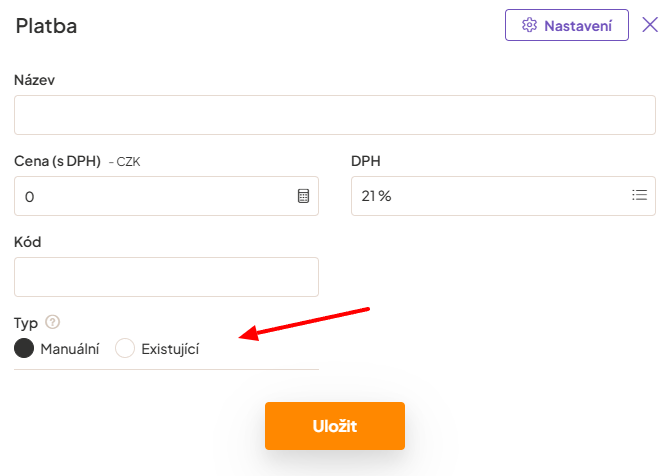
Task: Click the DPH field label
Action: click(x=366, y=161)
